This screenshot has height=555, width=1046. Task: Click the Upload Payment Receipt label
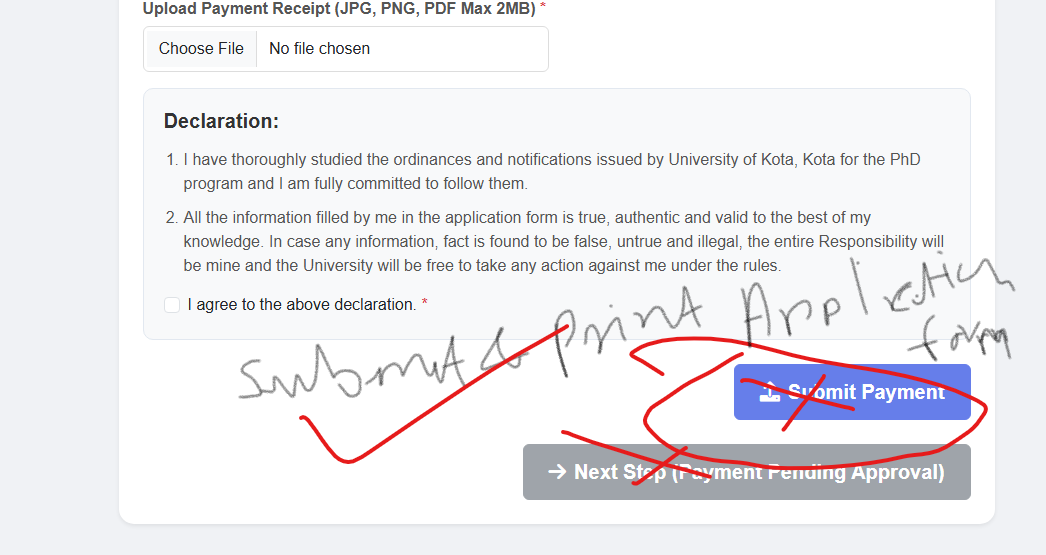[x=339, y=8]
